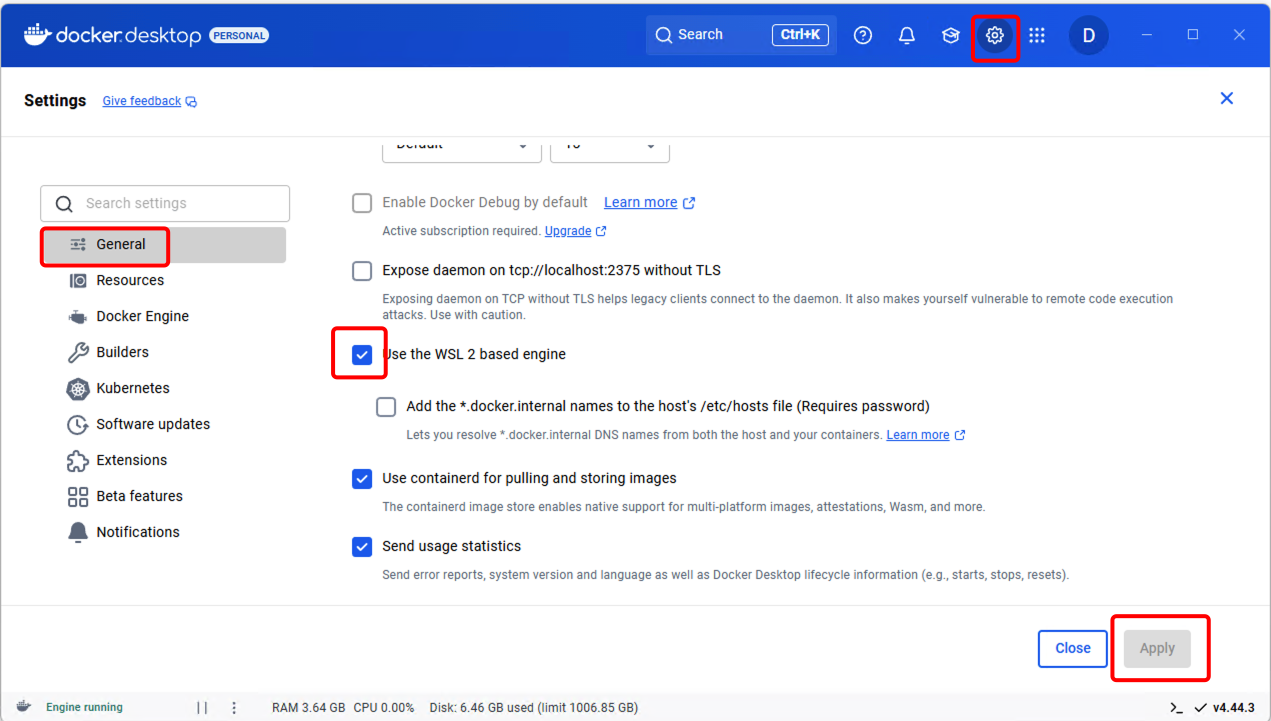The height and width of the screenshot is (721, 1271).
Task: Open Builders settings via the wrench icon
Action: [78, 352]
